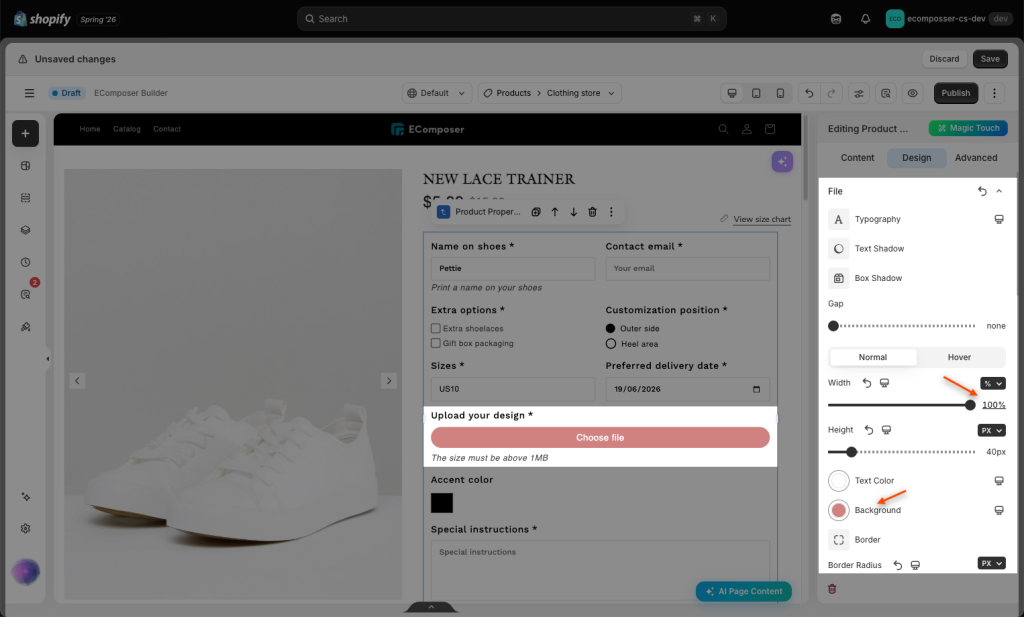
Task: Switch to the Advanced tab
Action: (976, 158)
